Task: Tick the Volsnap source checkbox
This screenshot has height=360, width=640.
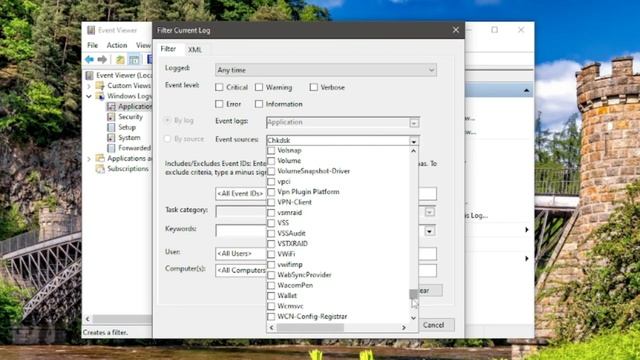Action: [271, 150]
